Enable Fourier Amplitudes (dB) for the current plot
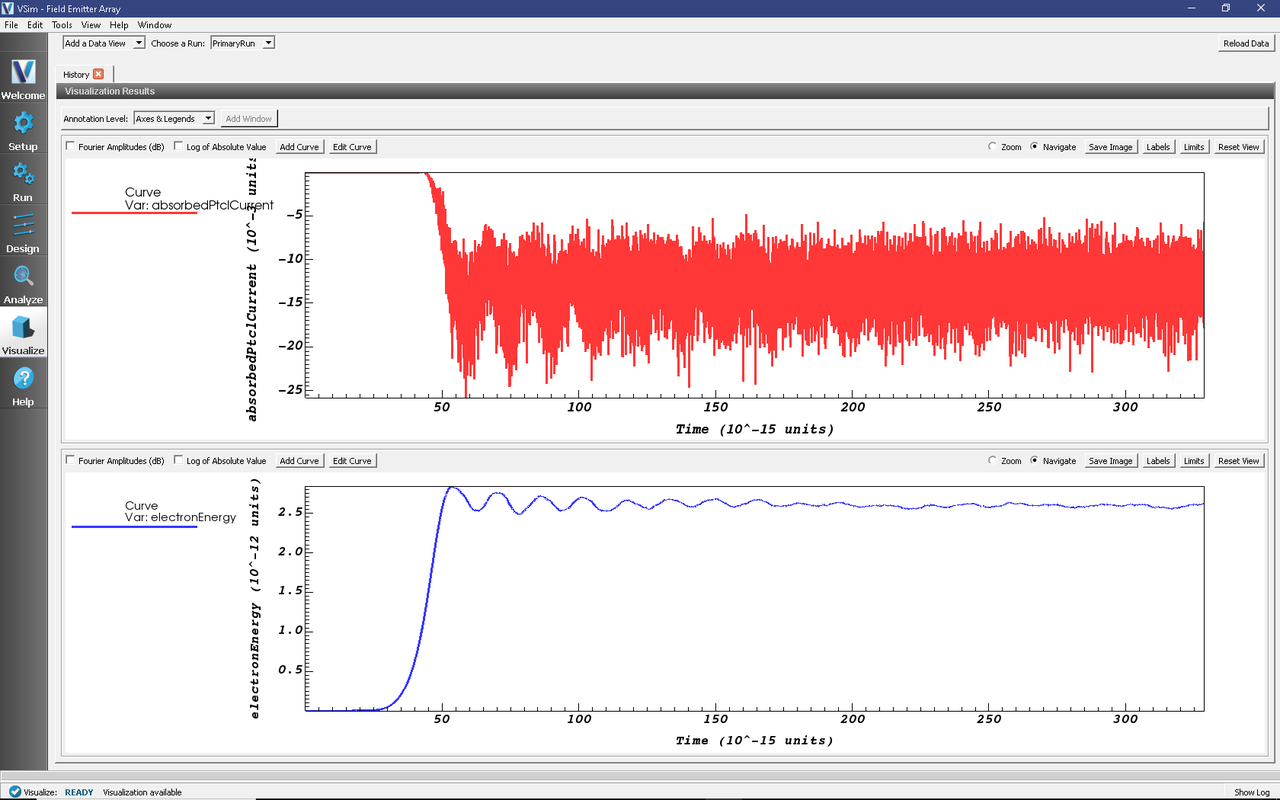 tap(70, 146)
